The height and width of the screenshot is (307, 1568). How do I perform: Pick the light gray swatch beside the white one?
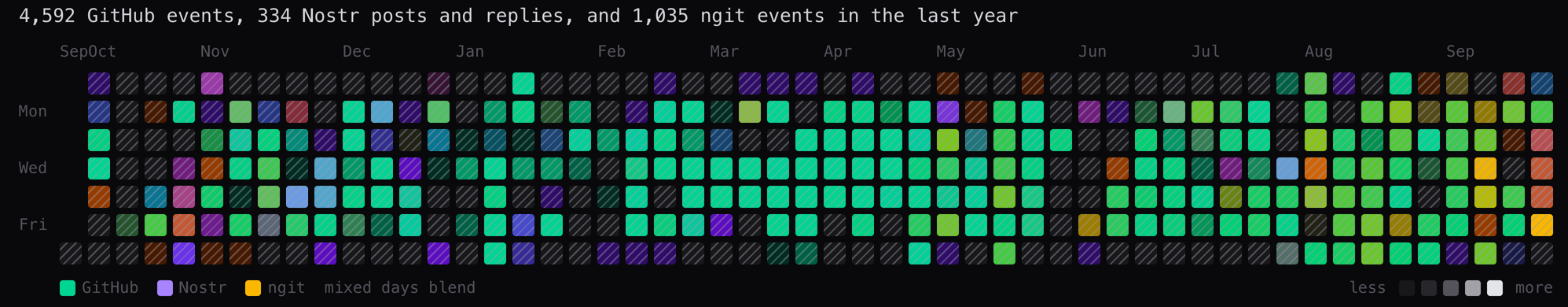click(x=1473, y=288)
